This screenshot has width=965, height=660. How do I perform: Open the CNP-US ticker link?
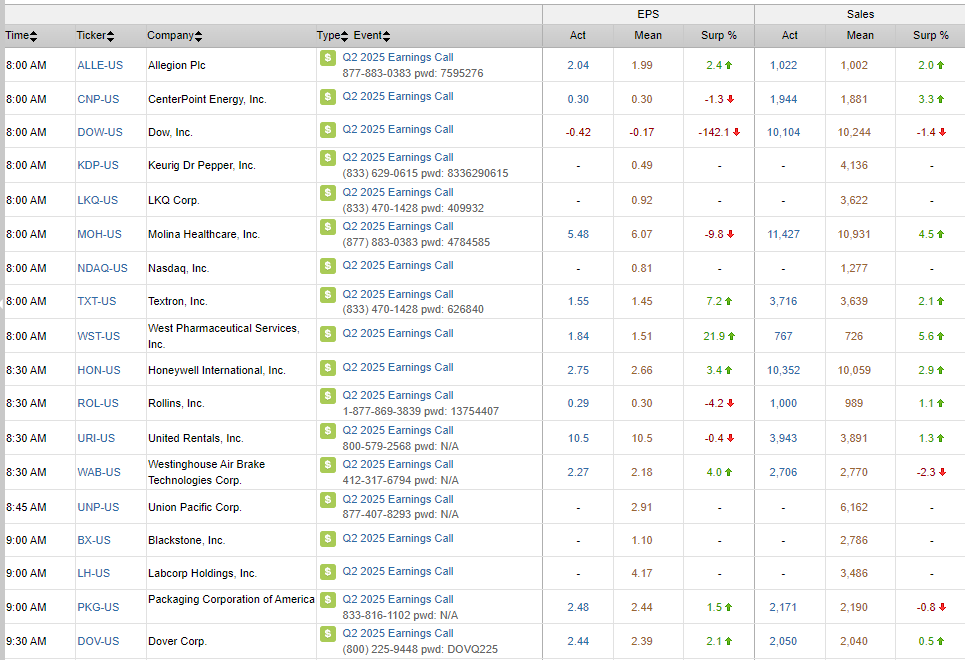(x=98, y=99)
